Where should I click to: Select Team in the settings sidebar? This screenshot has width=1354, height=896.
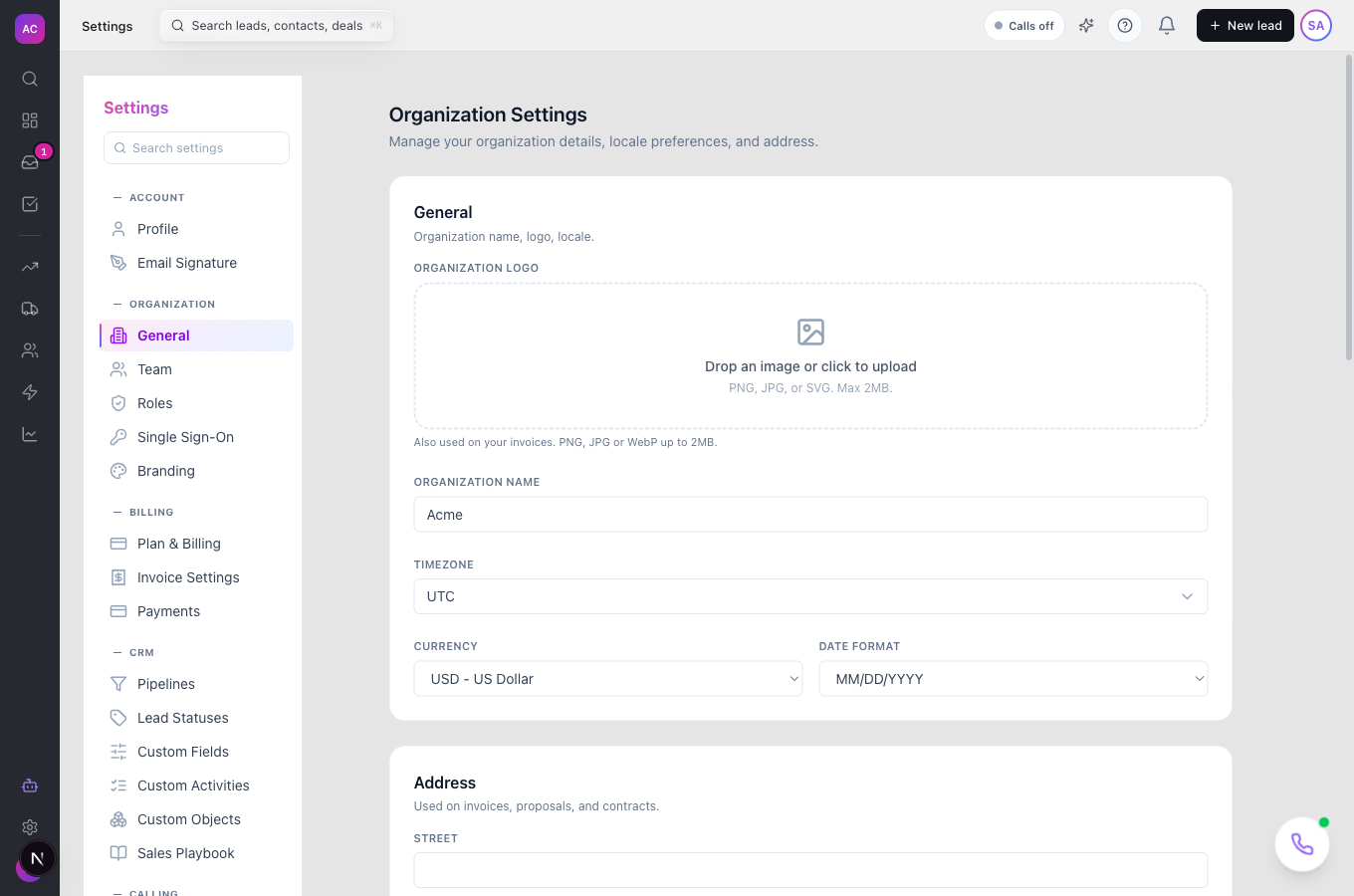pyautogui.click(x=196, y=369)
